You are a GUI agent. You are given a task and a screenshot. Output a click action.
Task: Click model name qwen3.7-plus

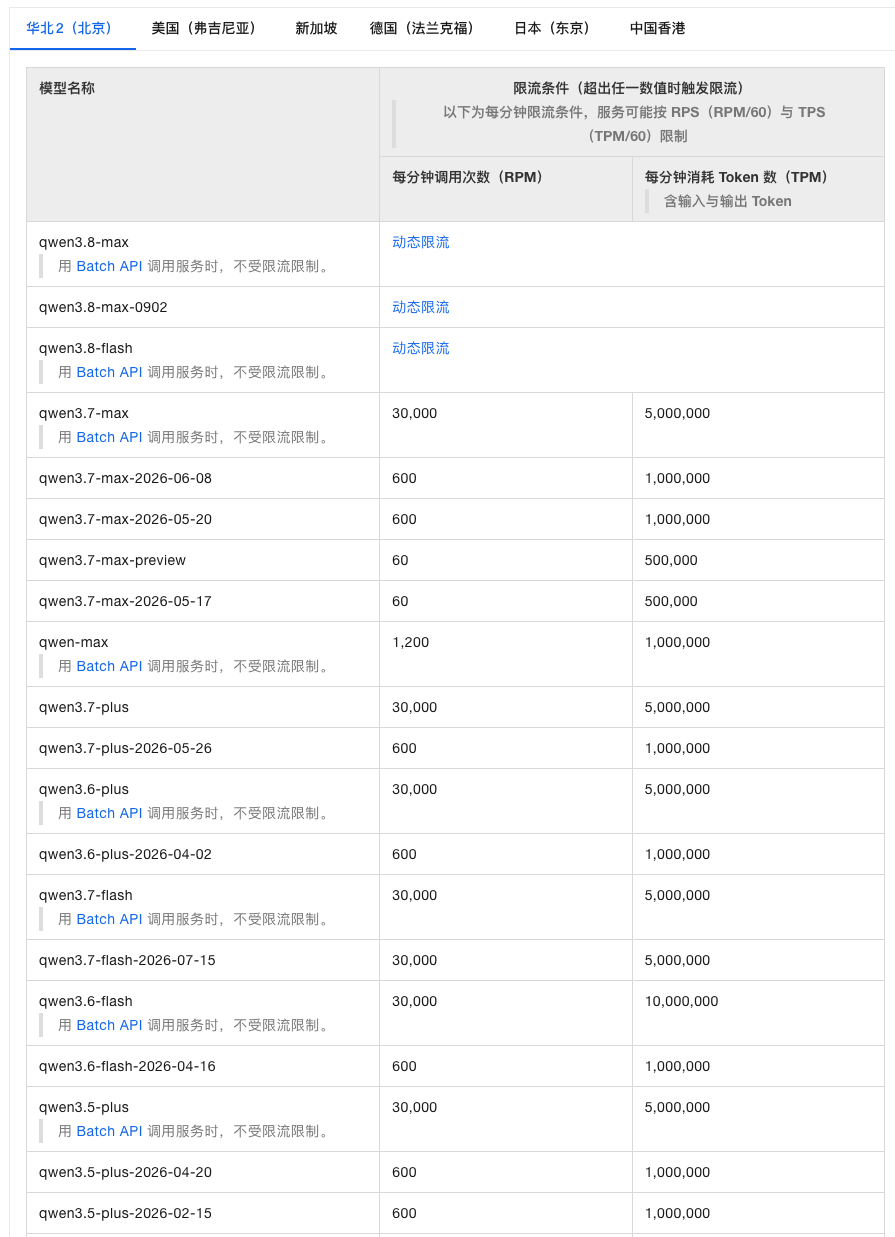pos(84,707)
